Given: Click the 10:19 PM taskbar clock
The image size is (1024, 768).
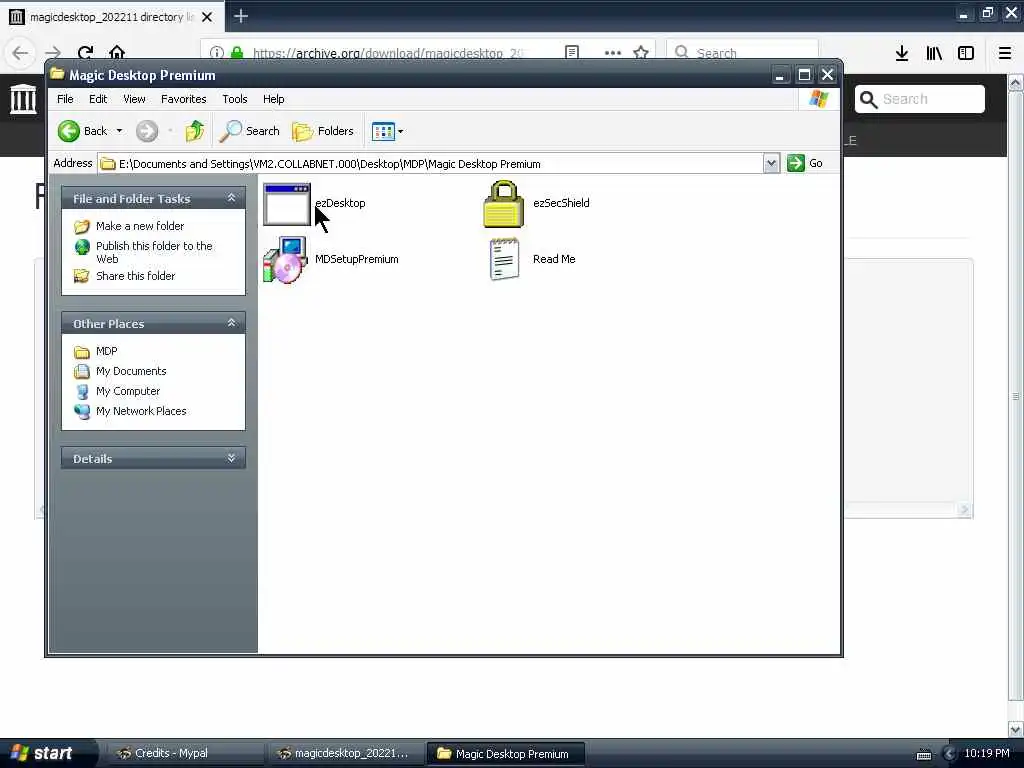Looking at the screenshot, I should pos(987,753).
